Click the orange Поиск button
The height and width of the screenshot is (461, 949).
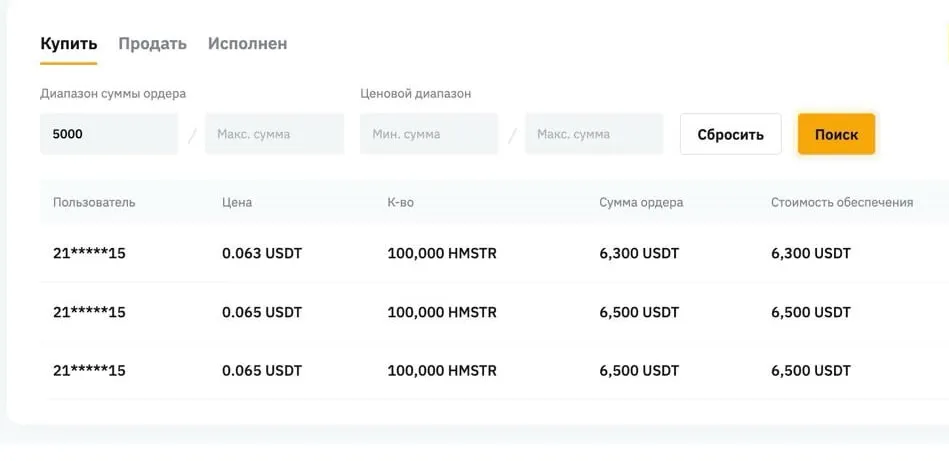point(836,134)
